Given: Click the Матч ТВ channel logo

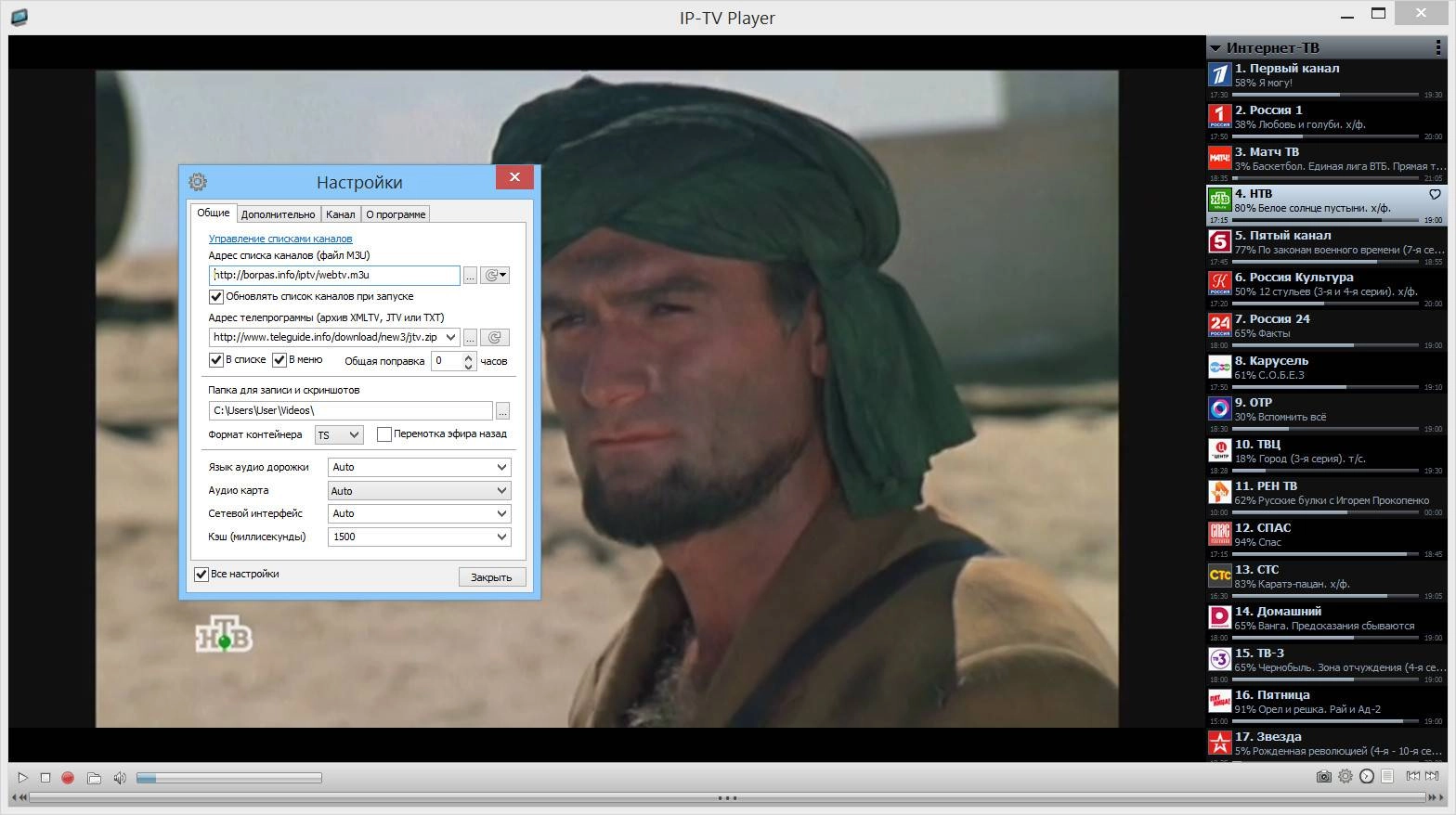Looking at the screenshot, I should click(1219, 158).
